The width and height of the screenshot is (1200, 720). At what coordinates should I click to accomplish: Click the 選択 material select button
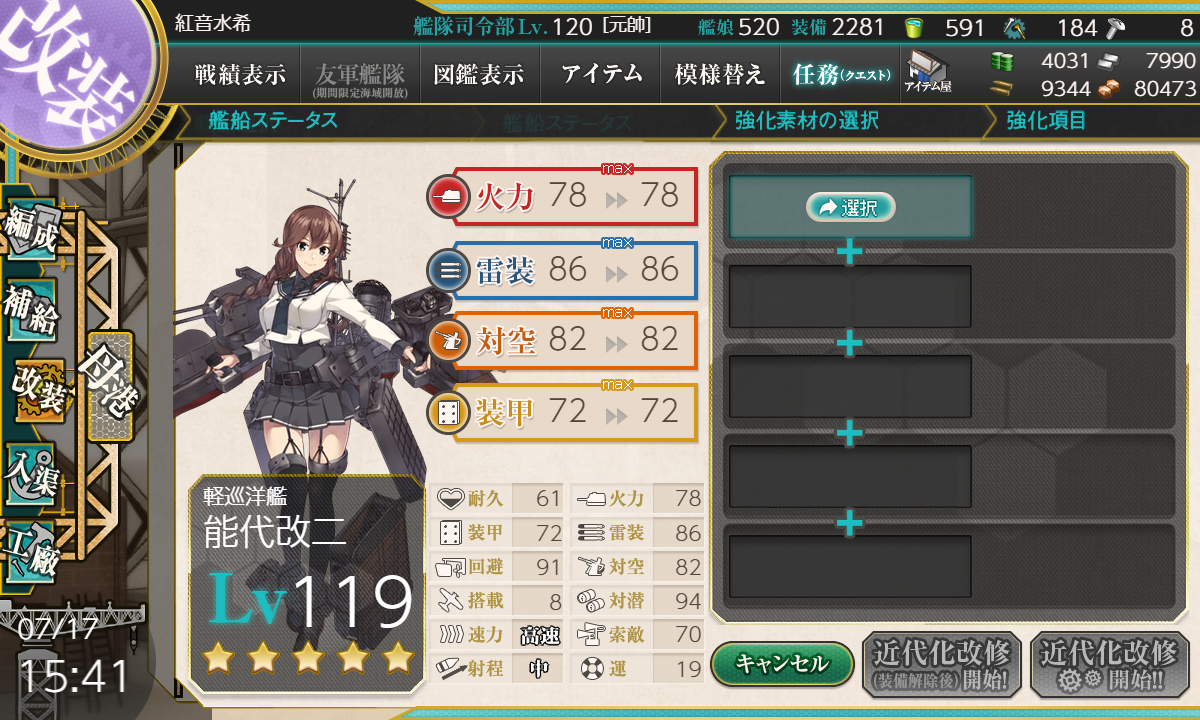click(850, 207)
